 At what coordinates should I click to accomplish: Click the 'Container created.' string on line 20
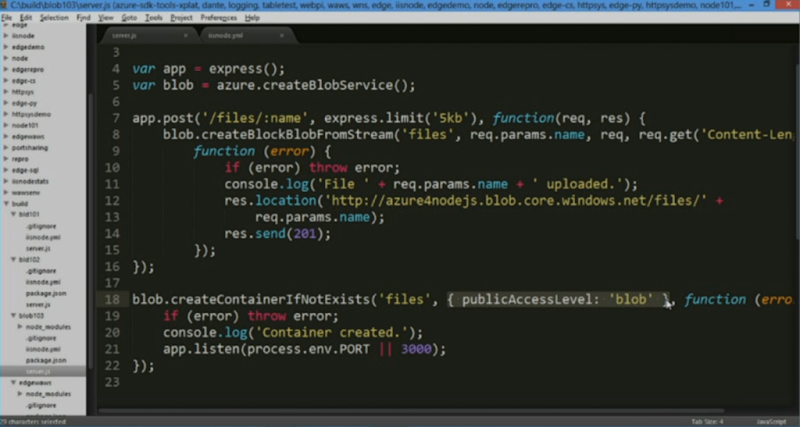coord(332,333)
